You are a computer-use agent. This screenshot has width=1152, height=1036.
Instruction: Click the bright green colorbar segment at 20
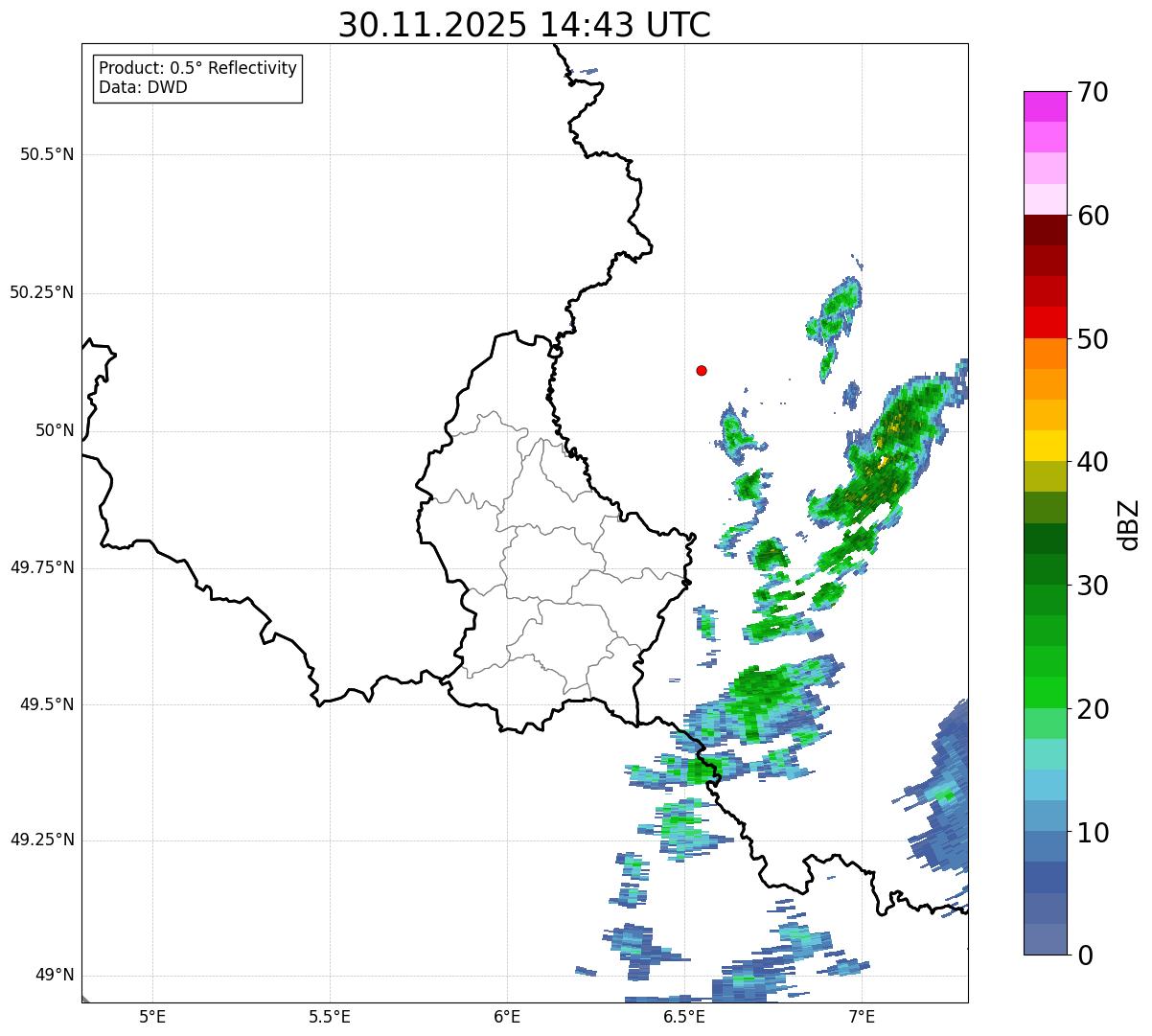click(1046, 693)
